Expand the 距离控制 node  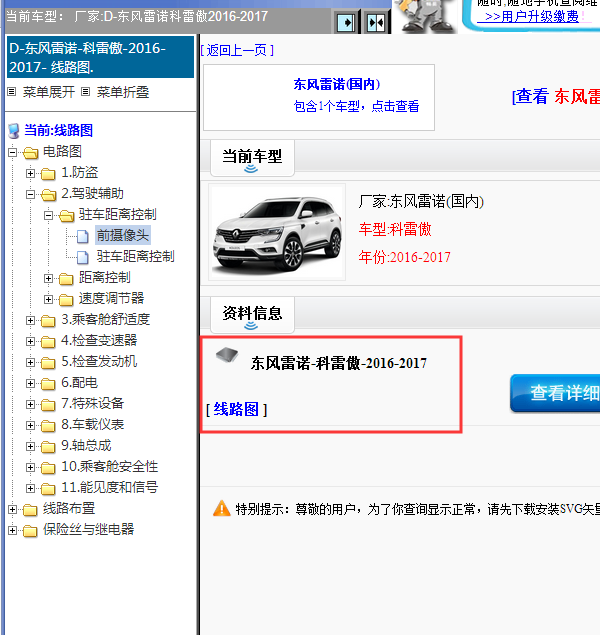(x=48, y=279)
